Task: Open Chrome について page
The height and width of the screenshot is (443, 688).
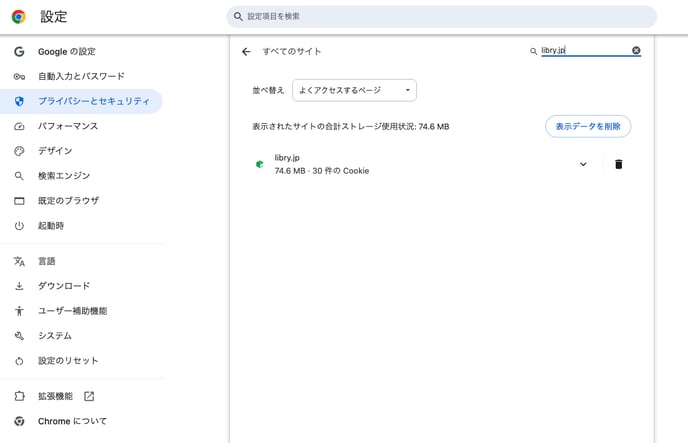Action: coord(72,421)
